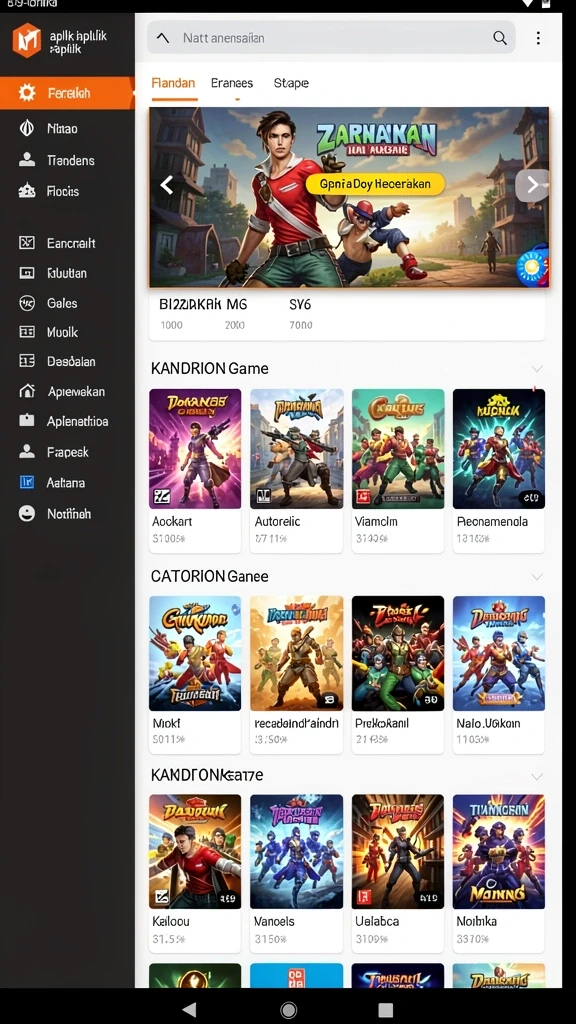576x1024 pixels.
Task: Open the Dasdaian sidebar icon
Action: click(27, 360)
